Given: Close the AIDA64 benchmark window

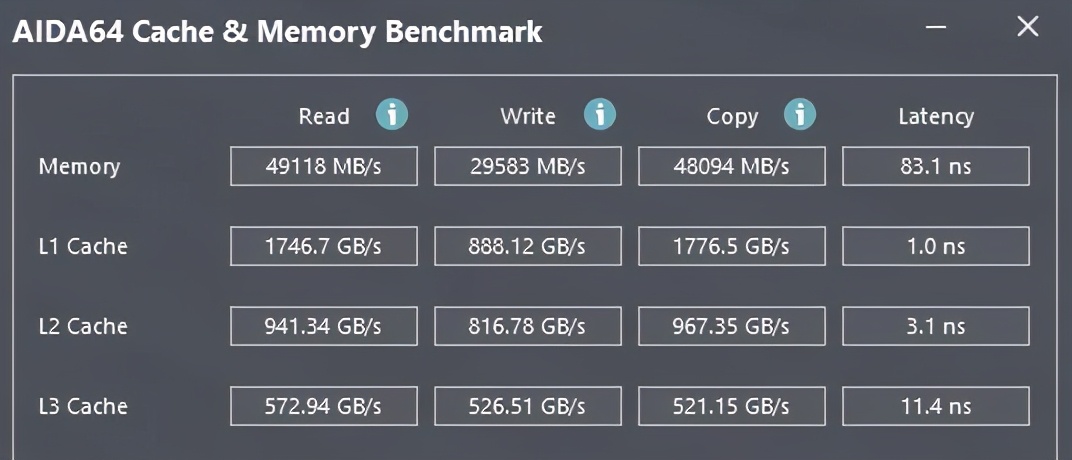Looking at the screenshot, I should click(1028, 27).
